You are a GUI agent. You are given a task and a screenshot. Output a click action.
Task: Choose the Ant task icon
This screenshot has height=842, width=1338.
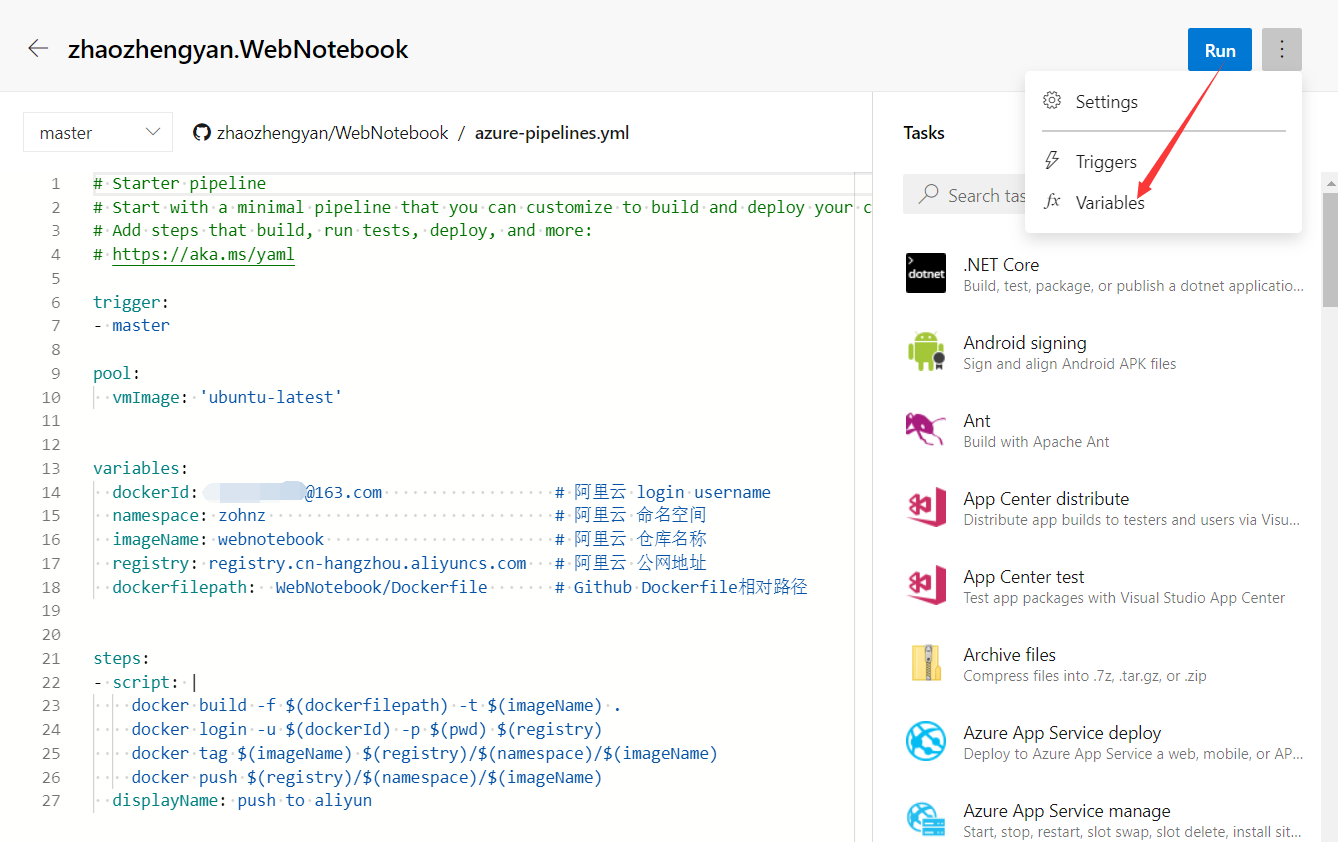click(x=925, y=429)
